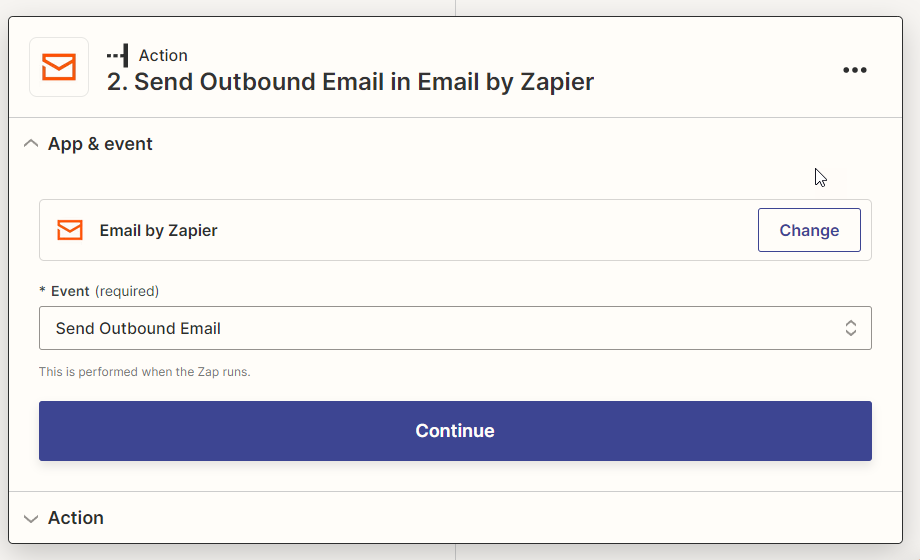Click the large Email by Zapier envelope icon
This screenshot has width=920, height=560.
[59, 67]
